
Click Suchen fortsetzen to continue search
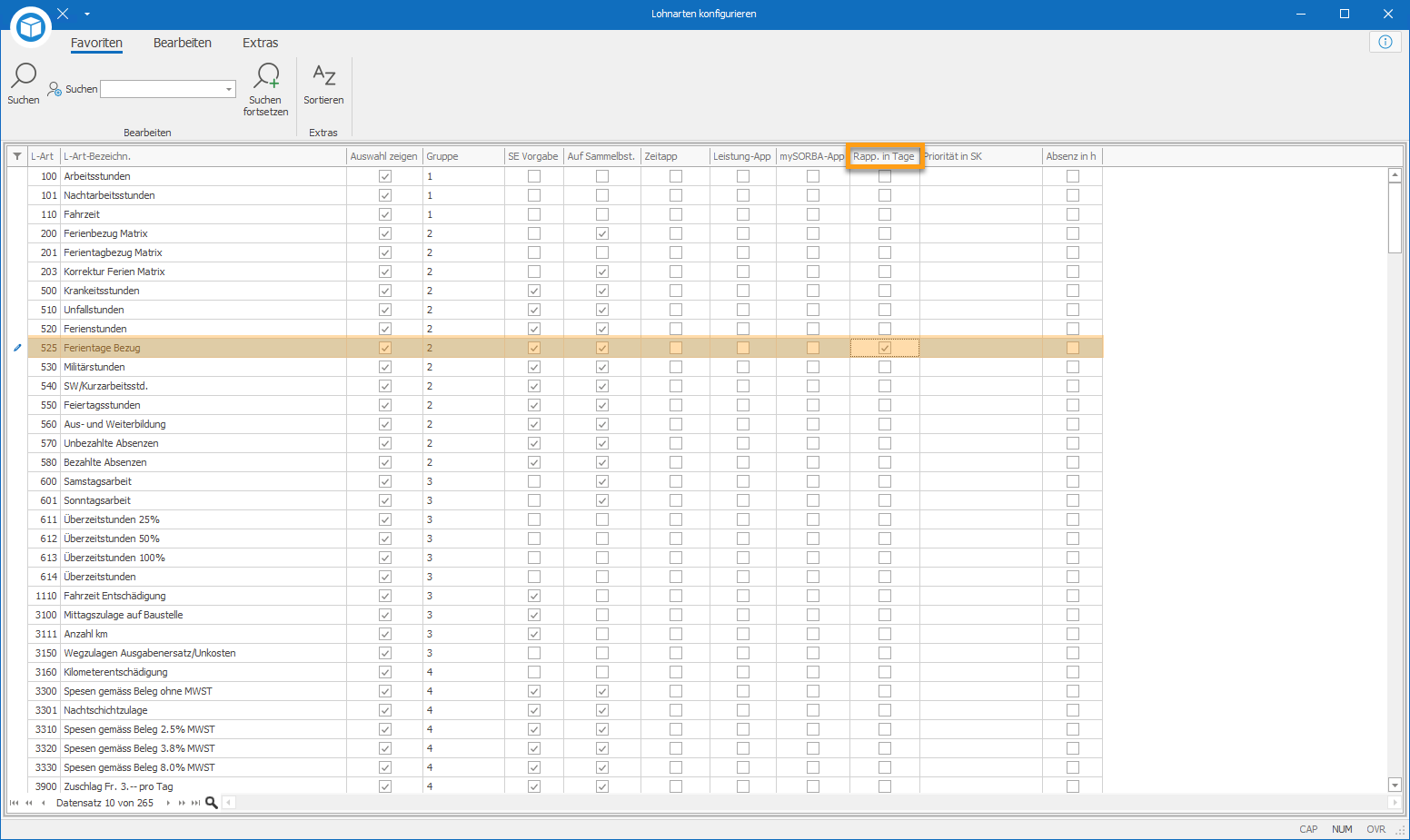click(265, 89)
